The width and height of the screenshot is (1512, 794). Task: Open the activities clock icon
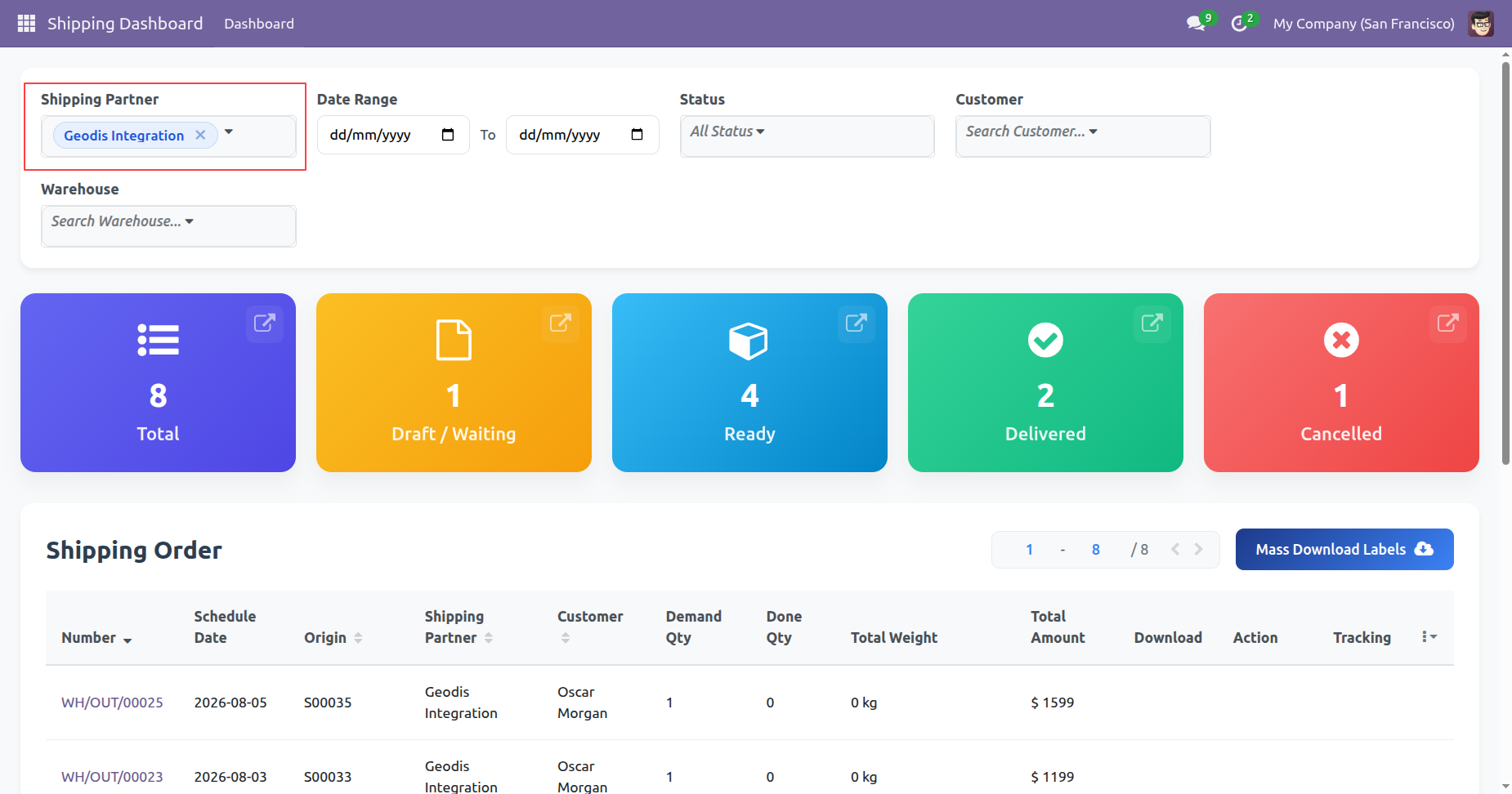pos(1239,24)
